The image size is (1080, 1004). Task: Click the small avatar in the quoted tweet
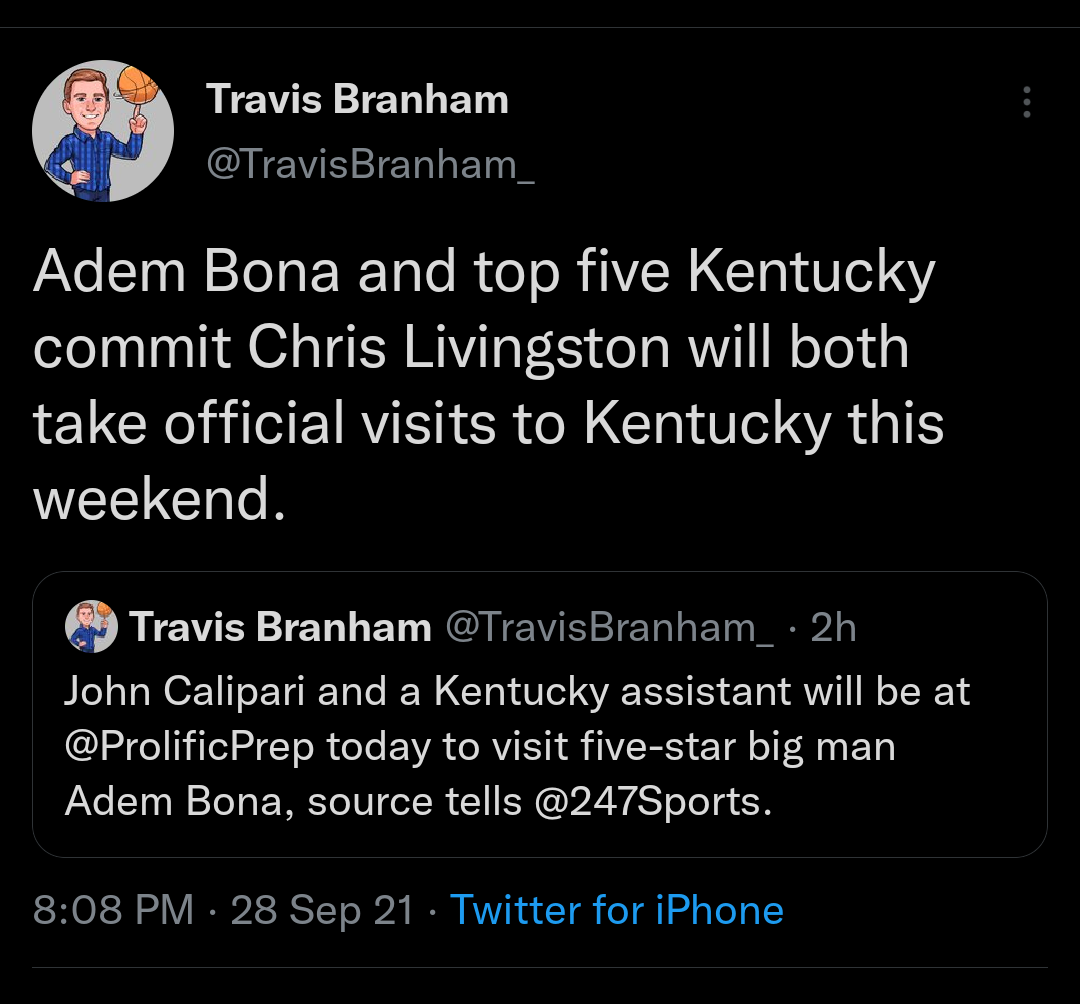(x=91, y=627)
